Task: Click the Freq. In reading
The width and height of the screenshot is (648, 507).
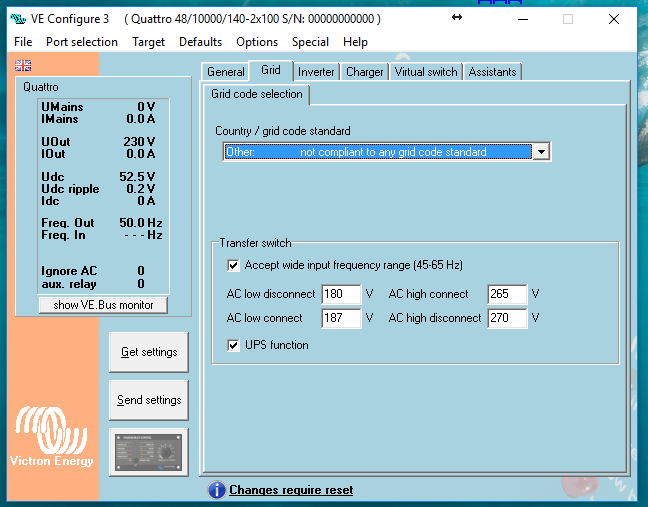Action: click(102, 235)
